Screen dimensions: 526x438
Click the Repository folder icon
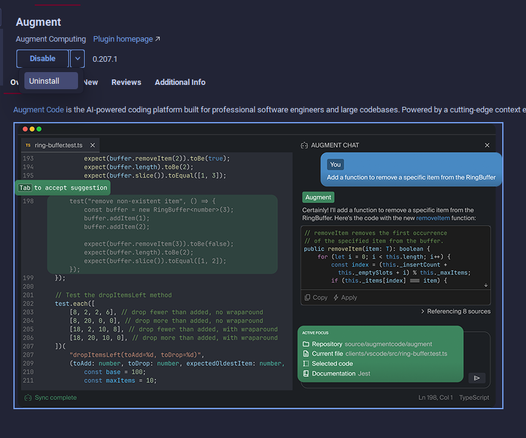306,344
